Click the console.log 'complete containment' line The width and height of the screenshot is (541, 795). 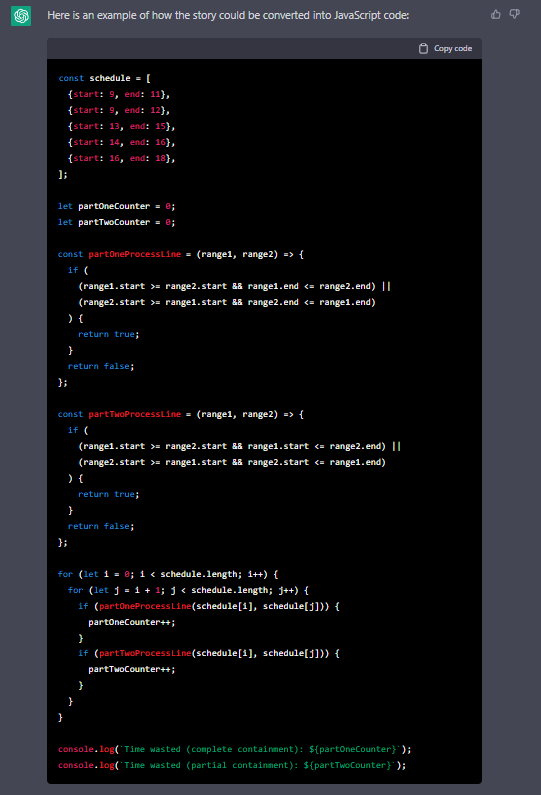pos(235,749)
